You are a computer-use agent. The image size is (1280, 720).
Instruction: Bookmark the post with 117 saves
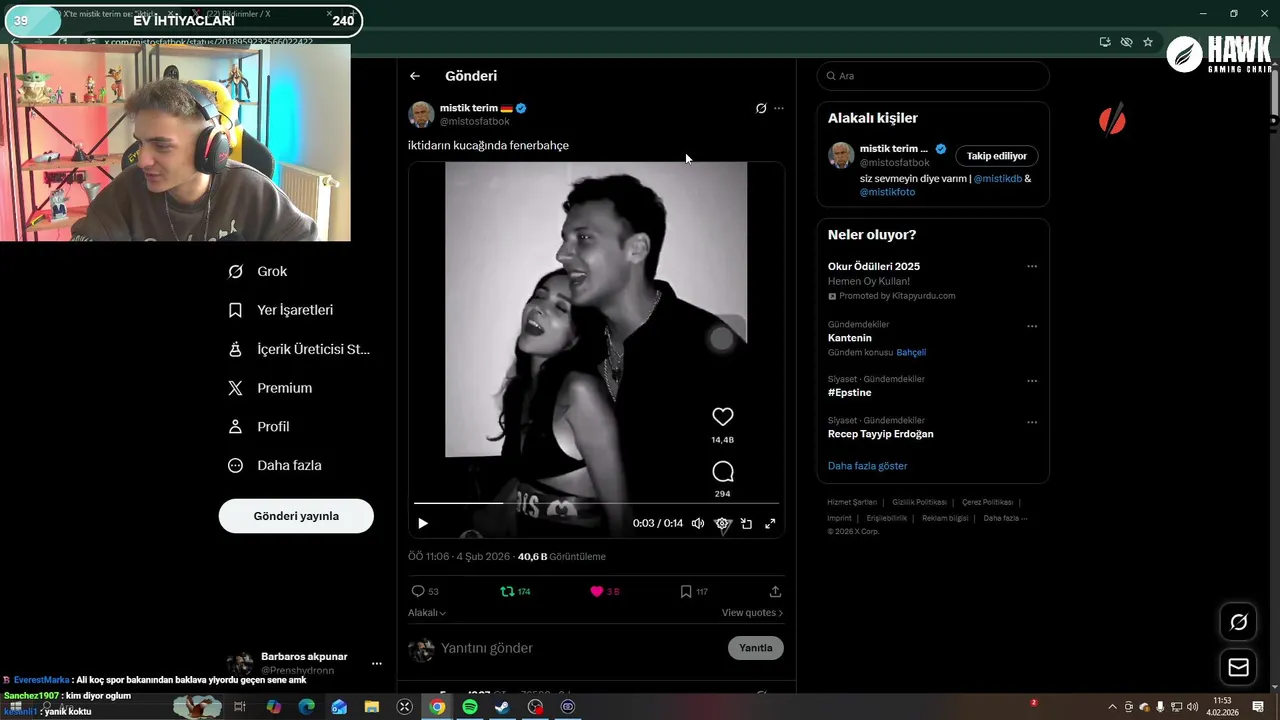point(694,591)
